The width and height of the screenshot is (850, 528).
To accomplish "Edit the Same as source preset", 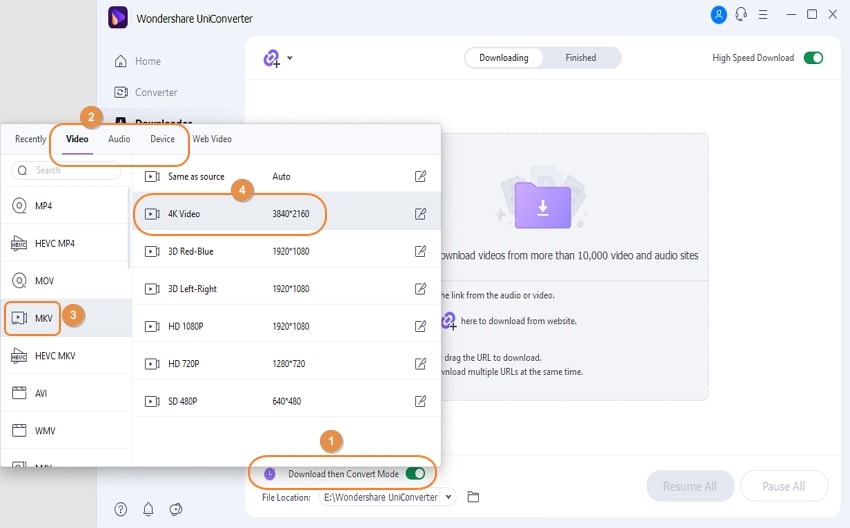I will point(420,176).
